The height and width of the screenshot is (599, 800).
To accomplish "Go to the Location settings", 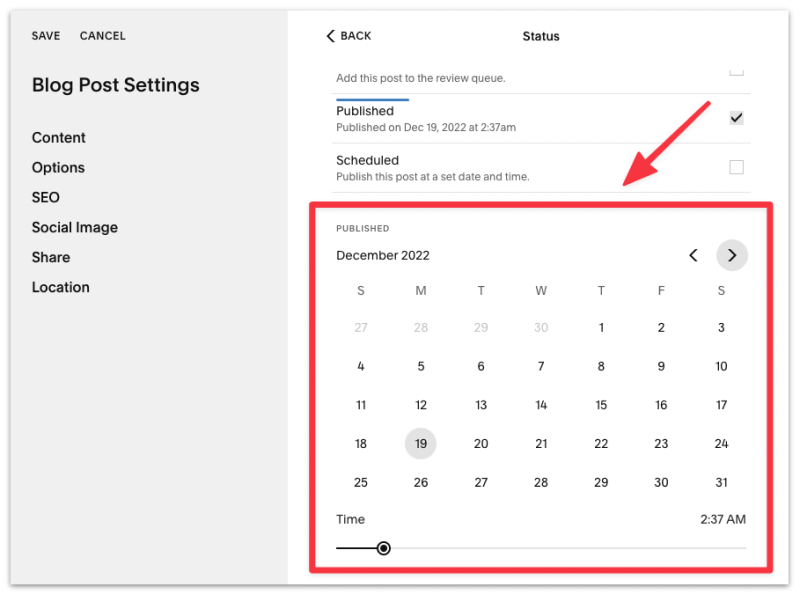I will pos(61,287).
